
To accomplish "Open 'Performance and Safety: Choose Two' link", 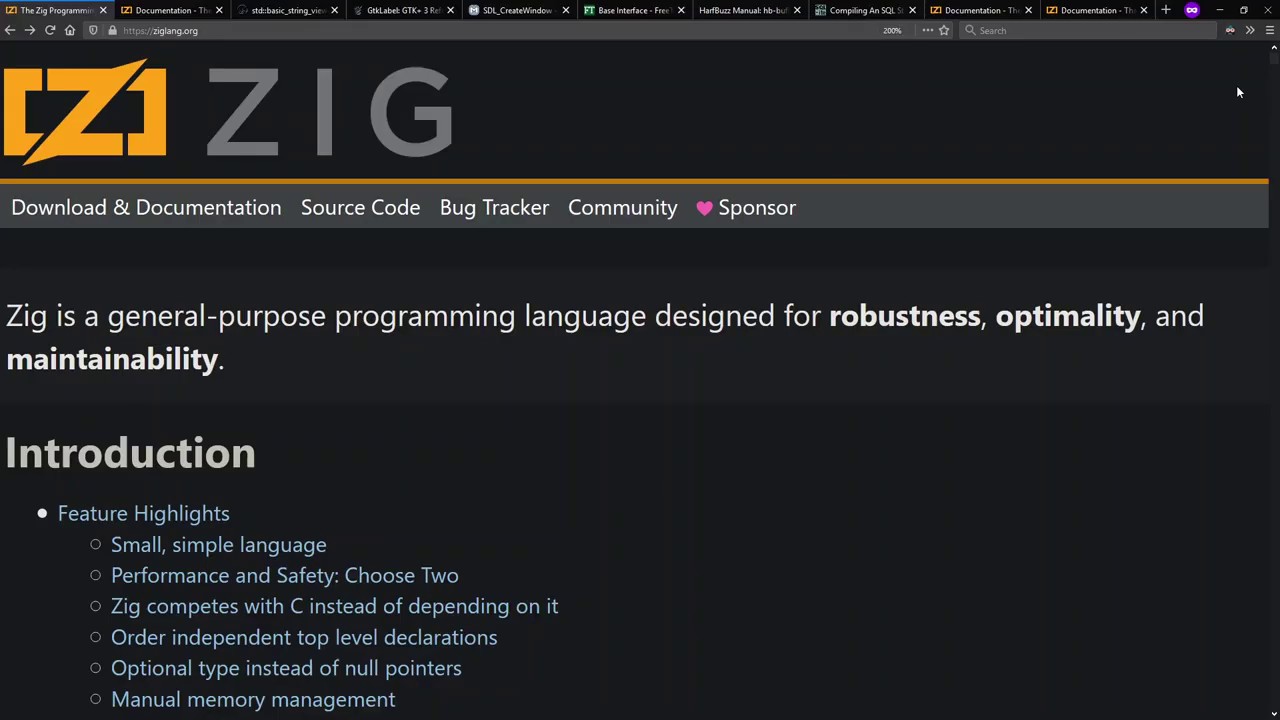I will [x=284, y=576].
